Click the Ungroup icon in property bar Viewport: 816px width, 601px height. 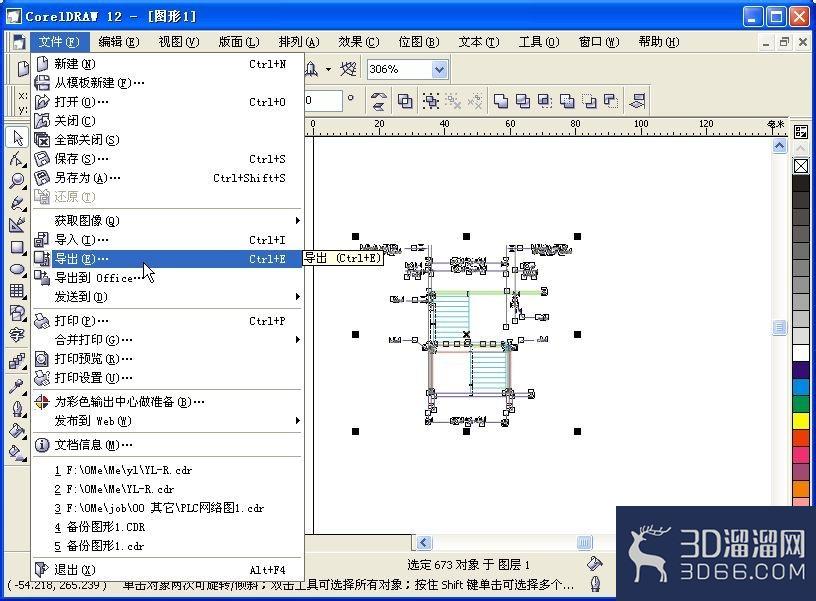click(453, 100)
